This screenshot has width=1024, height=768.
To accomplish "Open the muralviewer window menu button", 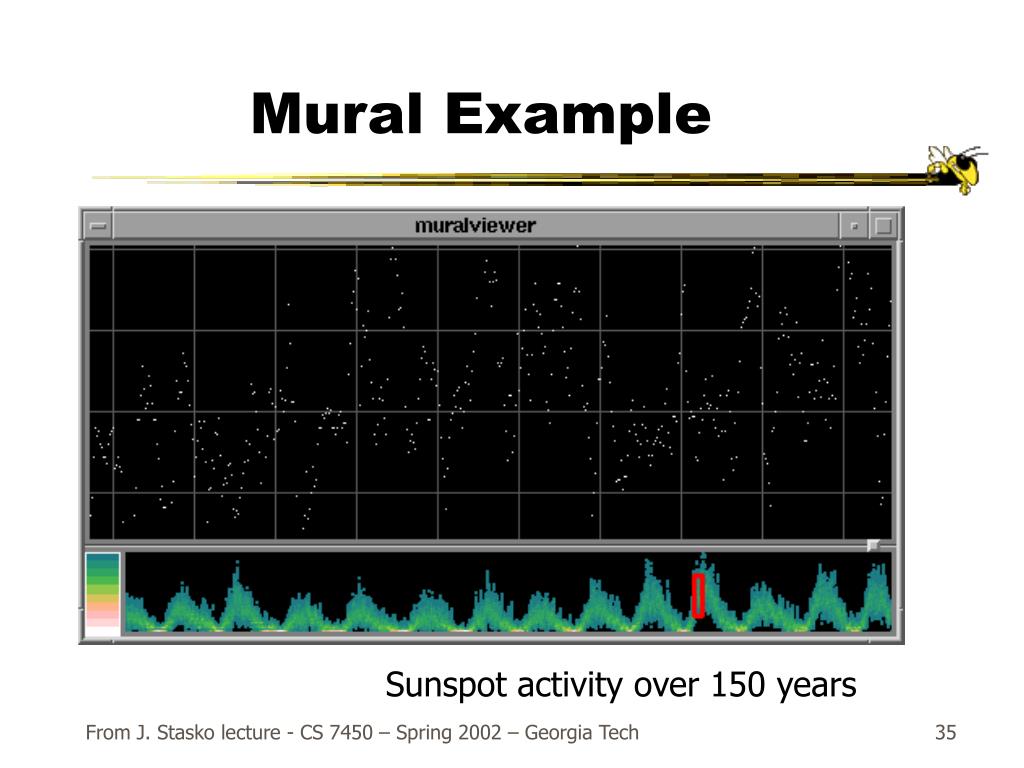I will click(x=98, y=226).
